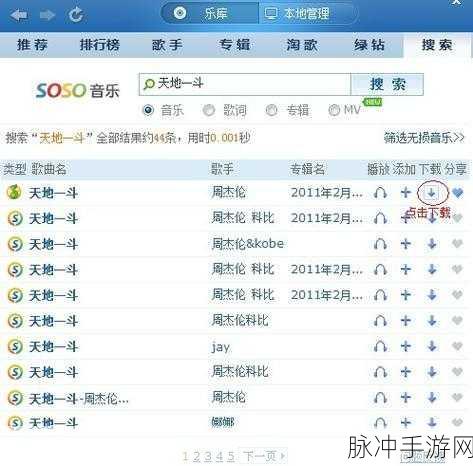Click the blue heart on the first result

458,193
